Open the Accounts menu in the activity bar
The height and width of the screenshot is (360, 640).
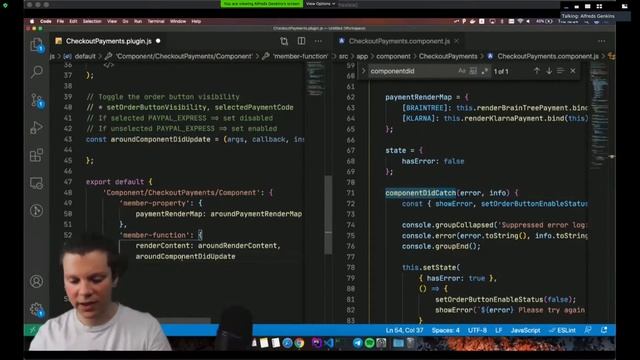tap(36, 281)
